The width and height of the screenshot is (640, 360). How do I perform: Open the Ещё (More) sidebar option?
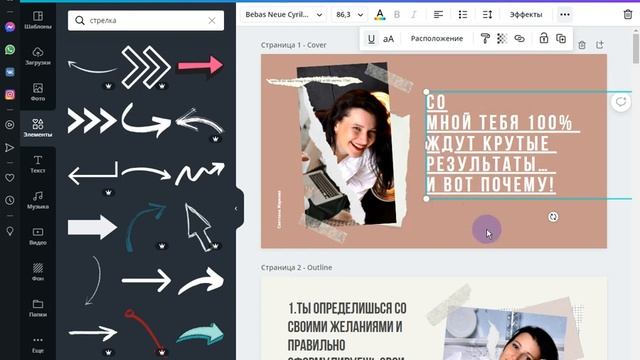[38, 344]
